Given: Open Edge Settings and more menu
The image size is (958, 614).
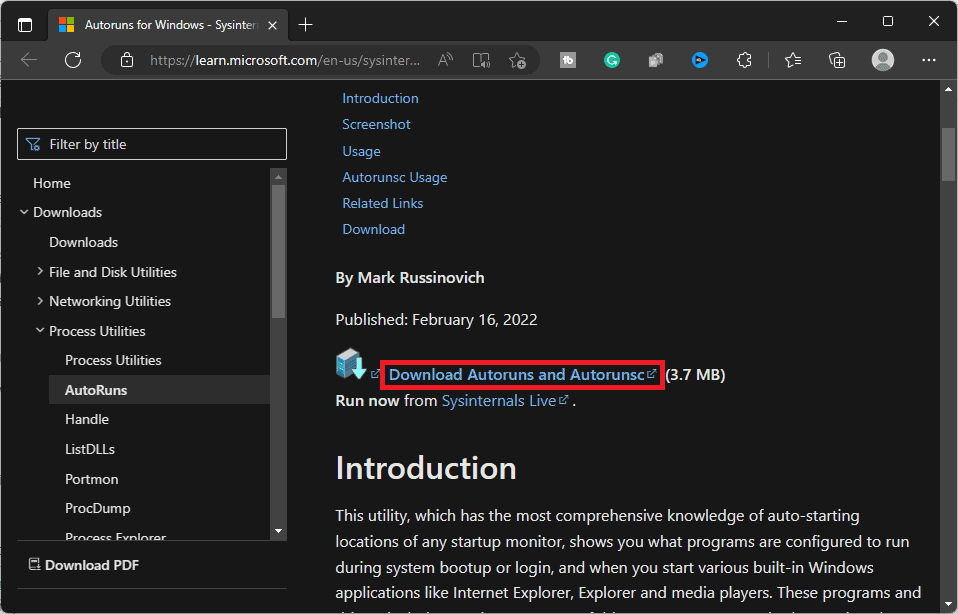Looking at the screenshot, I should click(x=929, y=60).
